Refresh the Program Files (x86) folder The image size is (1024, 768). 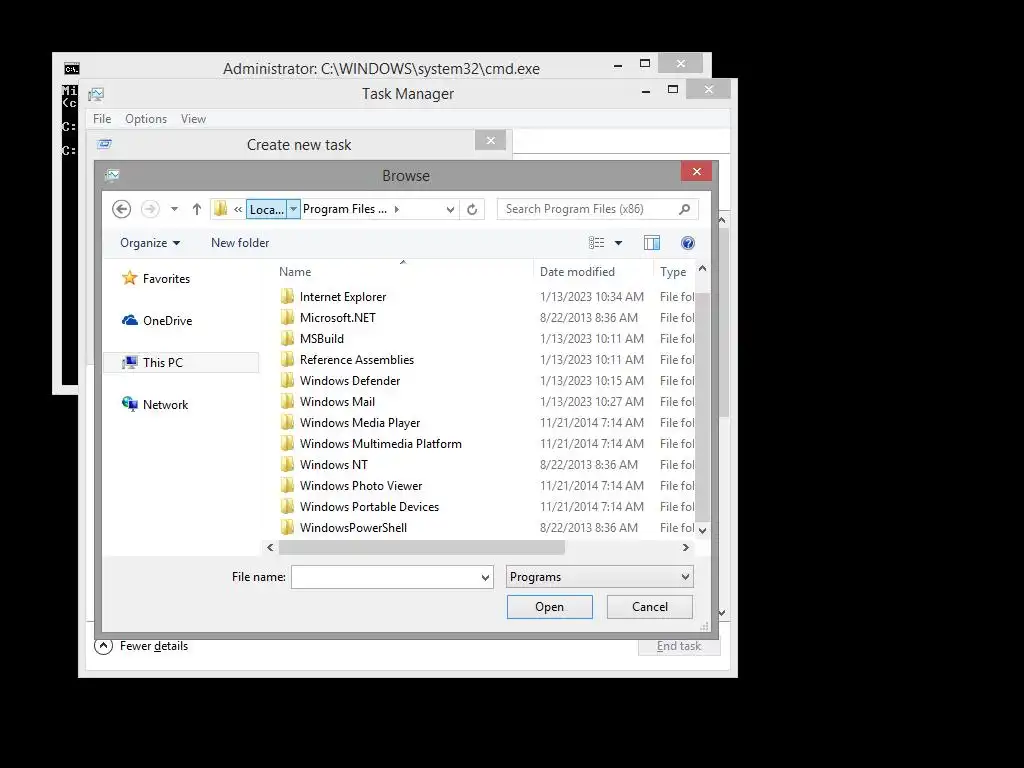[x=472, y=210]
